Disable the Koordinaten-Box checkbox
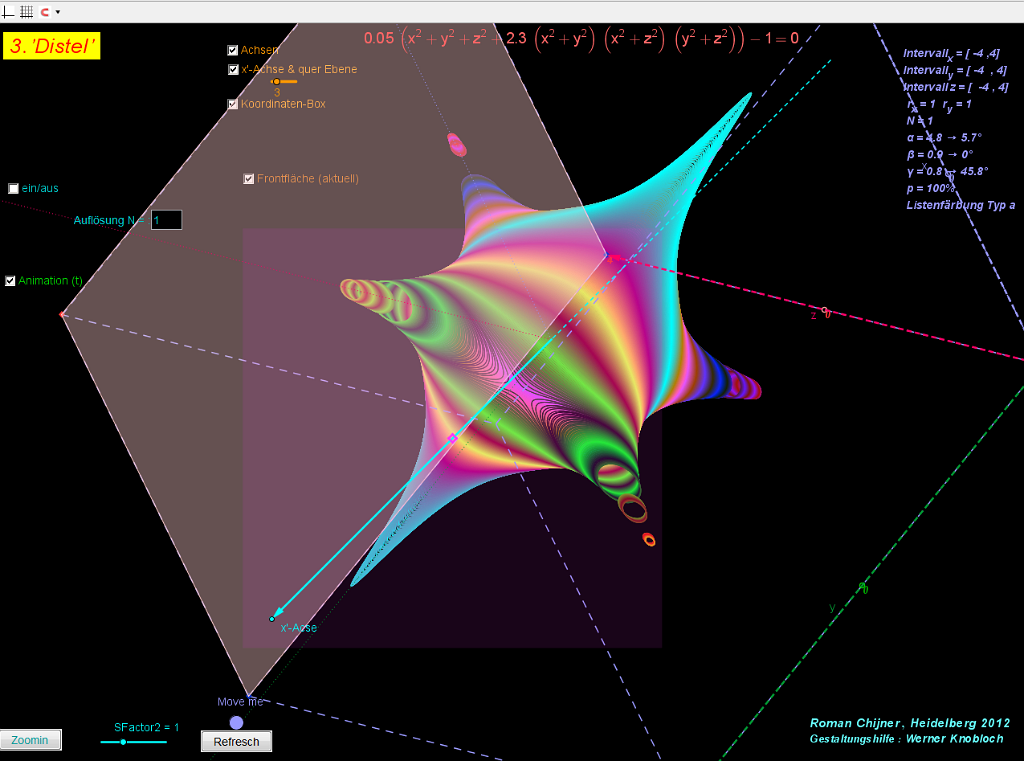The image size is (1024, 761). coord(233,104)
